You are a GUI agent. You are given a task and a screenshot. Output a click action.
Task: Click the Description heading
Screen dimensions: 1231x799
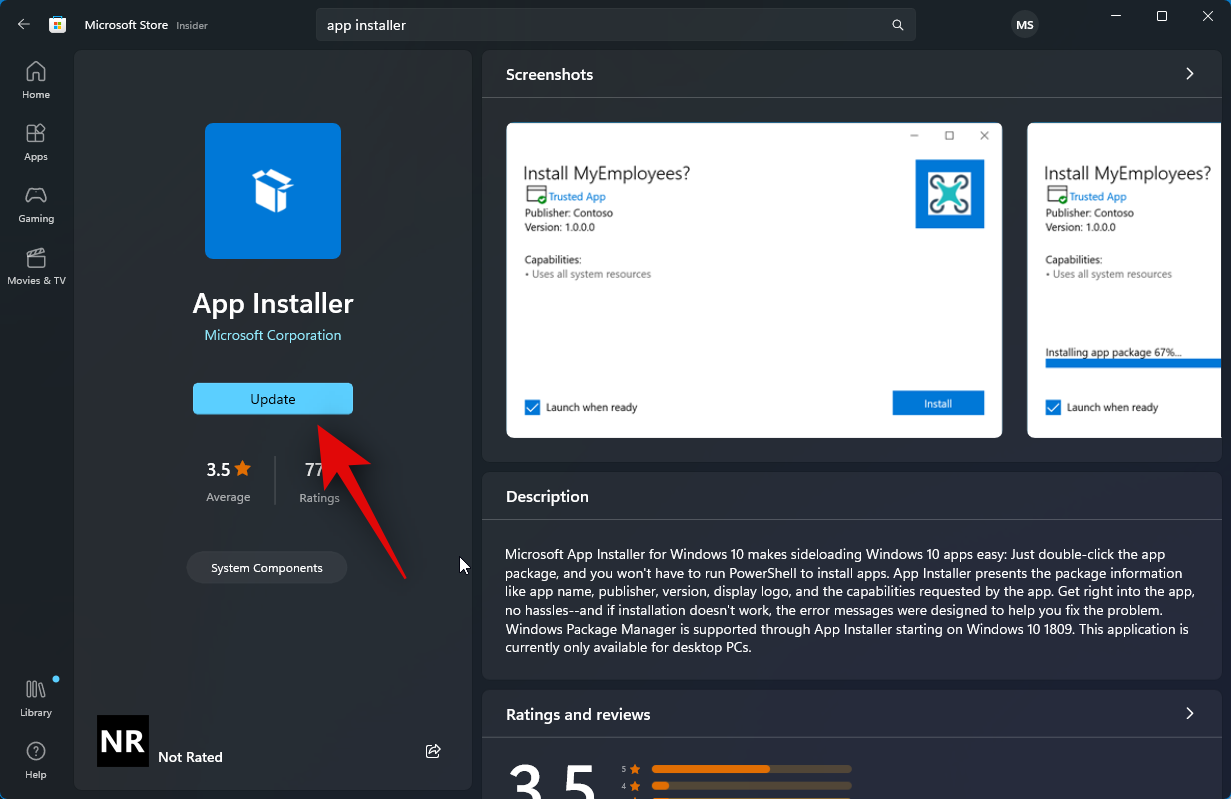[547, 496]
